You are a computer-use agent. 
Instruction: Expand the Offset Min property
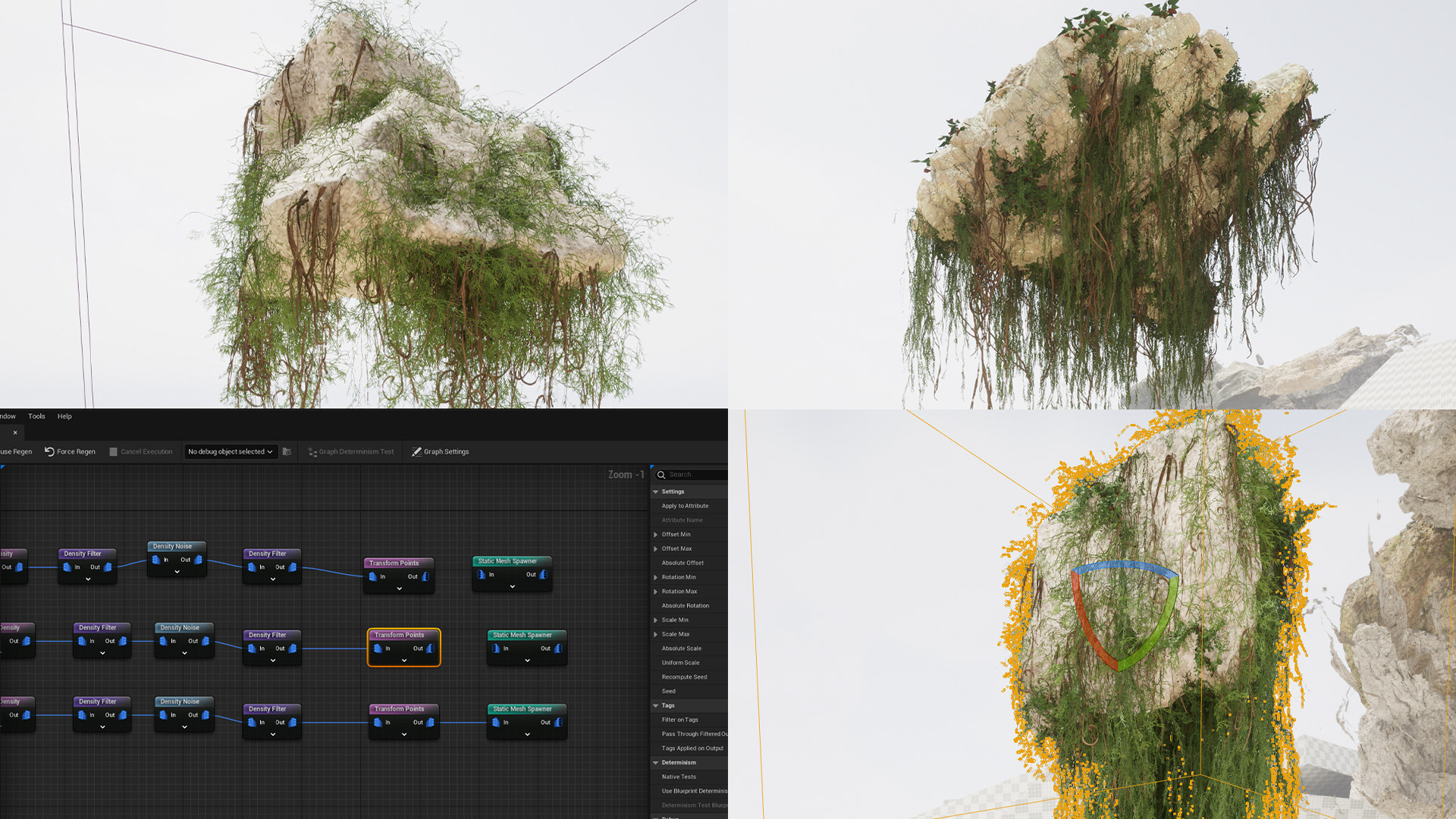point(656,535)
